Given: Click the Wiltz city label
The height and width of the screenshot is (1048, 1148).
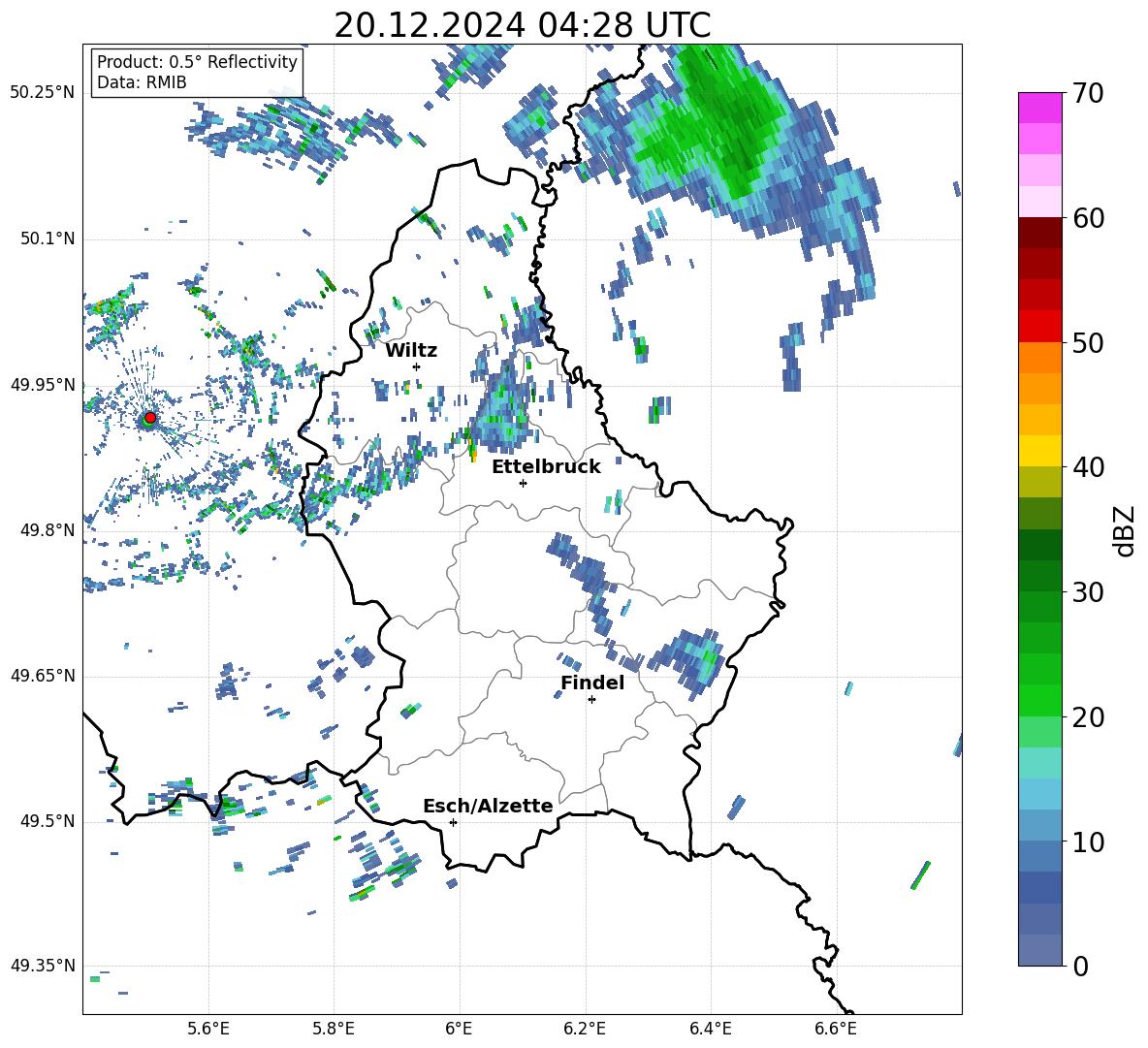Looking at the screenshot, I should point(411,351).
